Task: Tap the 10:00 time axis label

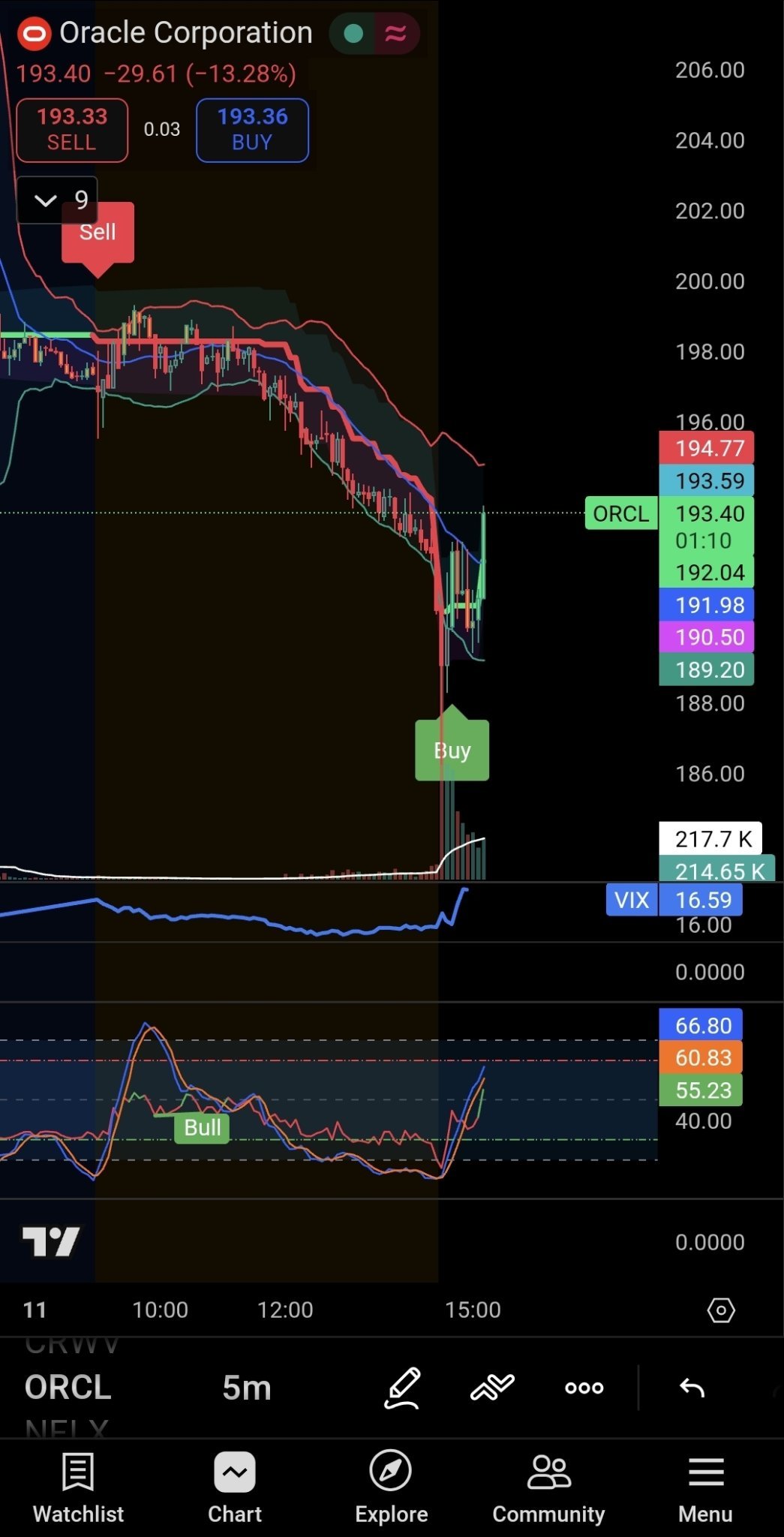Action: point(160,1310)
